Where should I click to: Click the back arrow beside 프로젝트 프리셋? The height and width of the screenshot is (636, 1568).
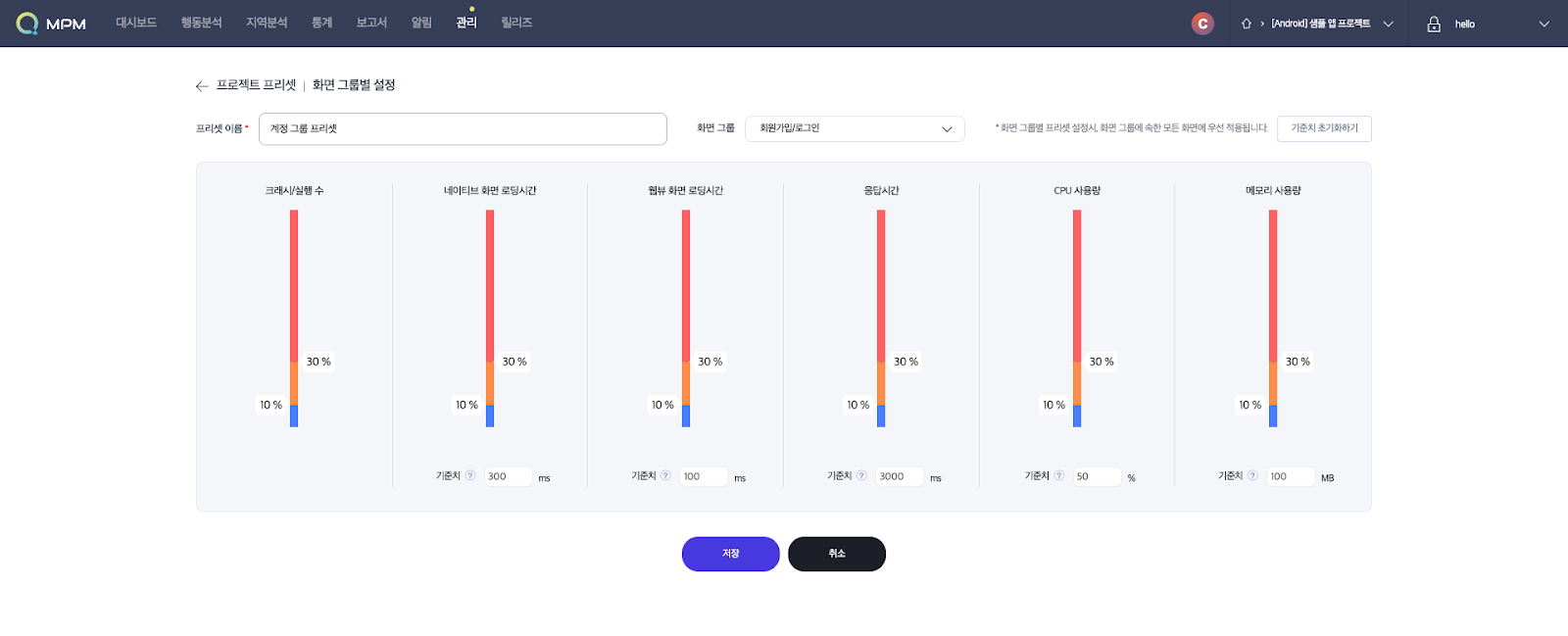coord(202,86)
